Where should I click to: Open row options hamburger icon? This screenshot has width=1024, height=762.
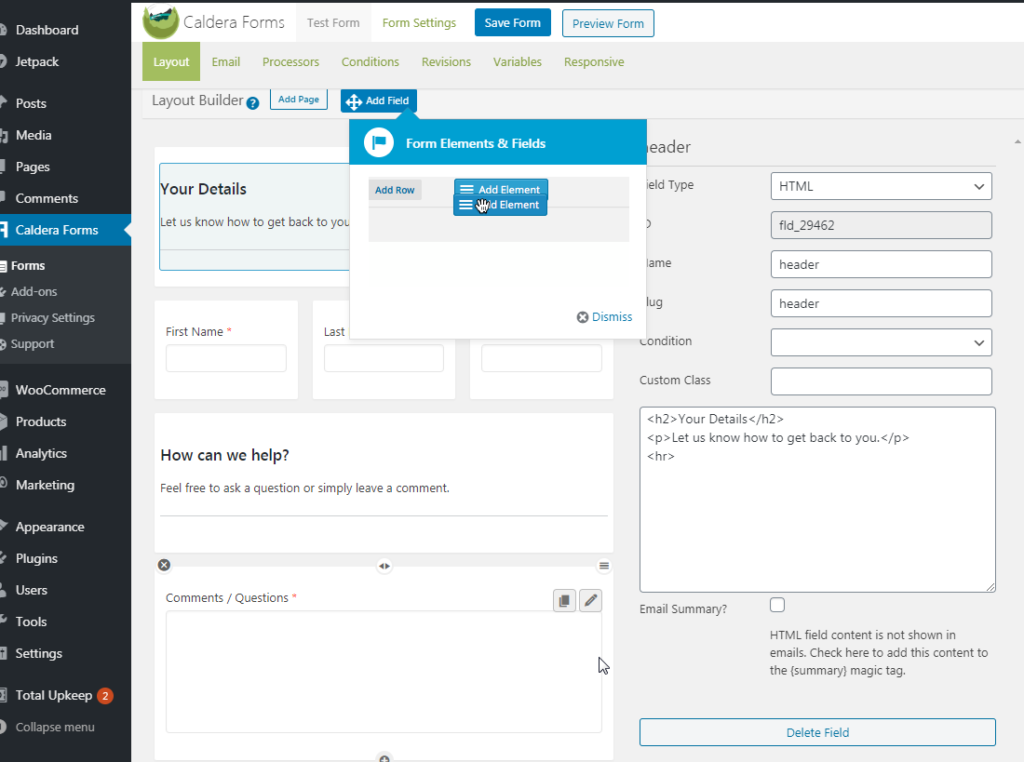[604, 565]
